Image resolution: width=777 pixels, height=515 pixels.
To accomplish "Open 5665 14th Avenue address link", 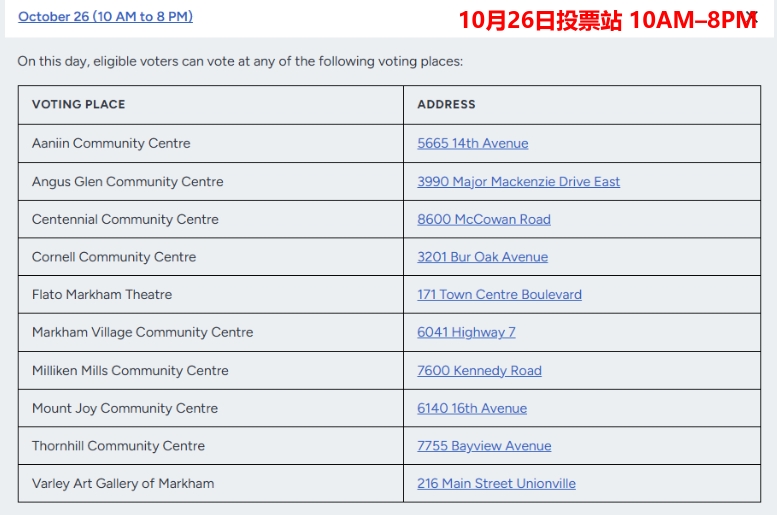I will pyautogui.click(x=472, y=143).
